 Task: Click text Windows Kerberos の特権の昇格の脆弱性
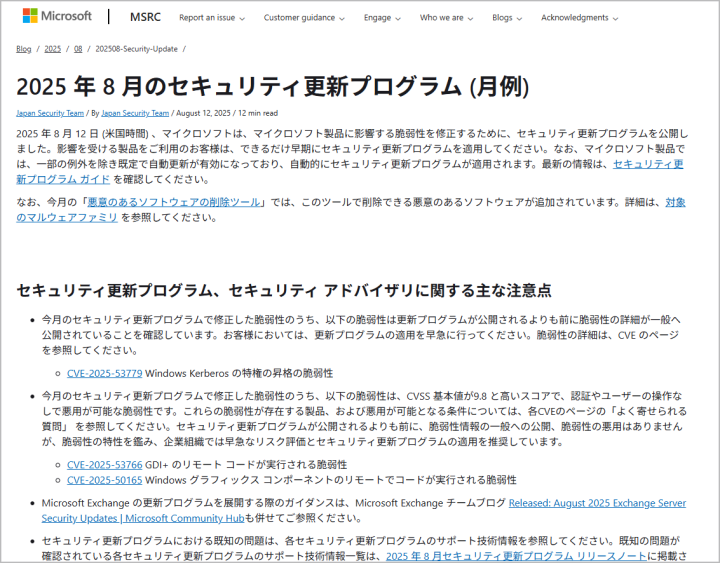pos(239,373)
